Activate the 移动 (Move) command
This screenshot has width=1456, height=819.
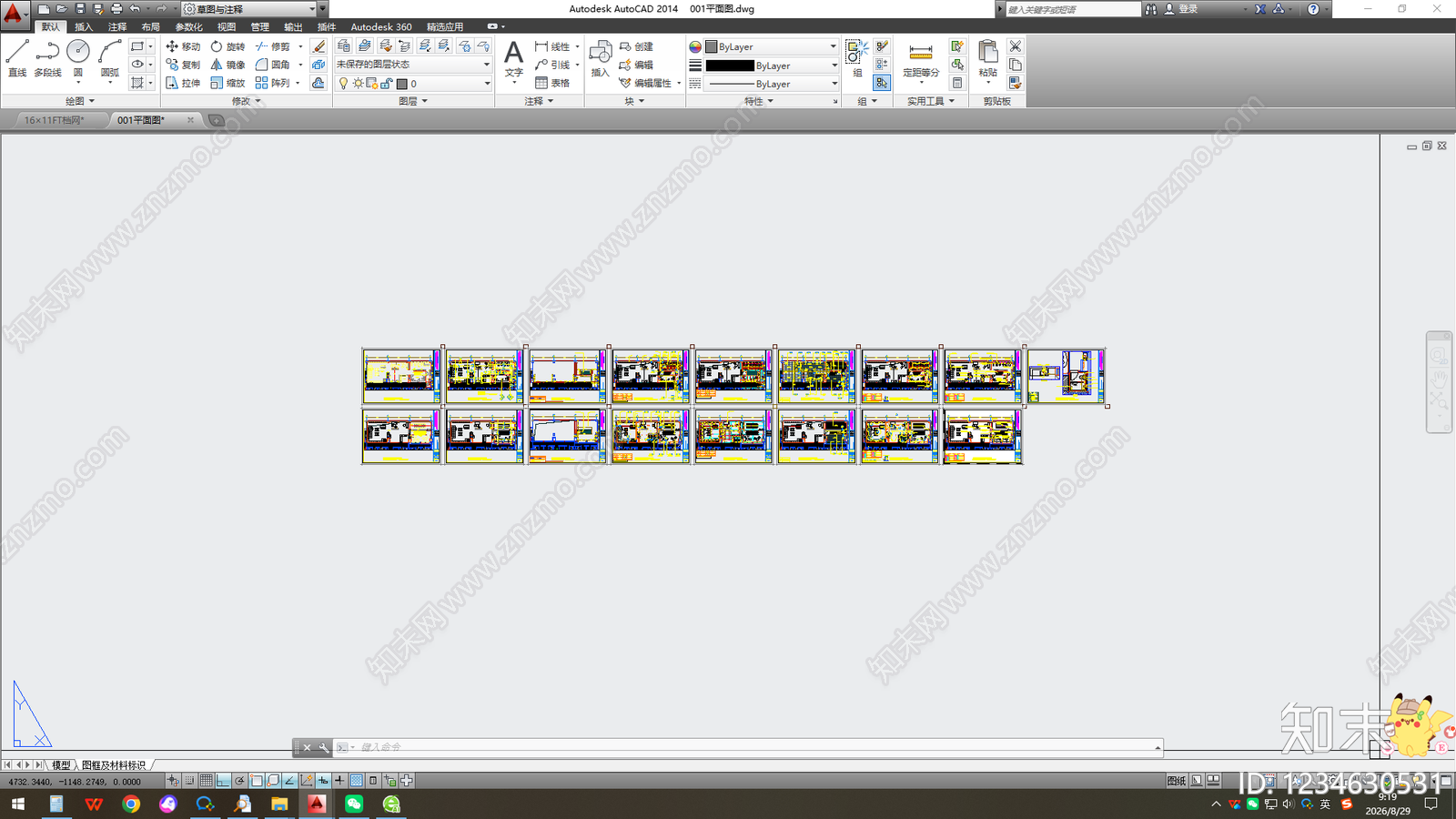point(183,46)
